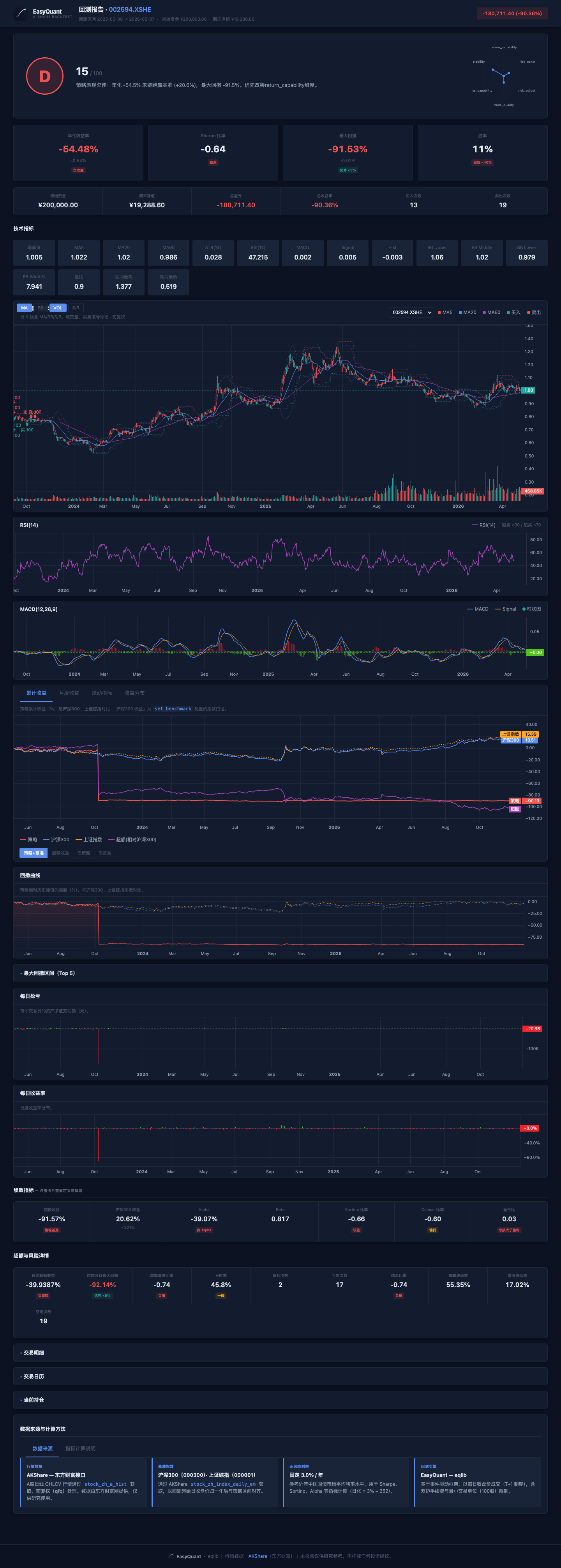The image size is (561, 1568).
Task: Toggle the BB Bollinger band overlay
Action: pos(41,308)
